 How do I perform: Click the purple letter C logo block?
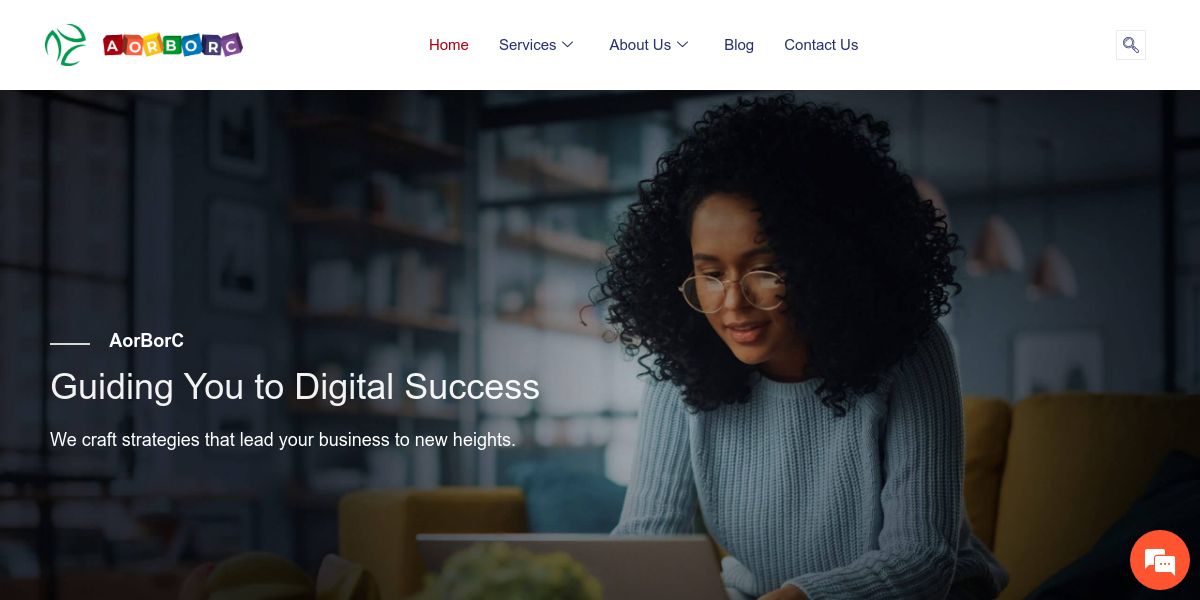click(231, 44)
